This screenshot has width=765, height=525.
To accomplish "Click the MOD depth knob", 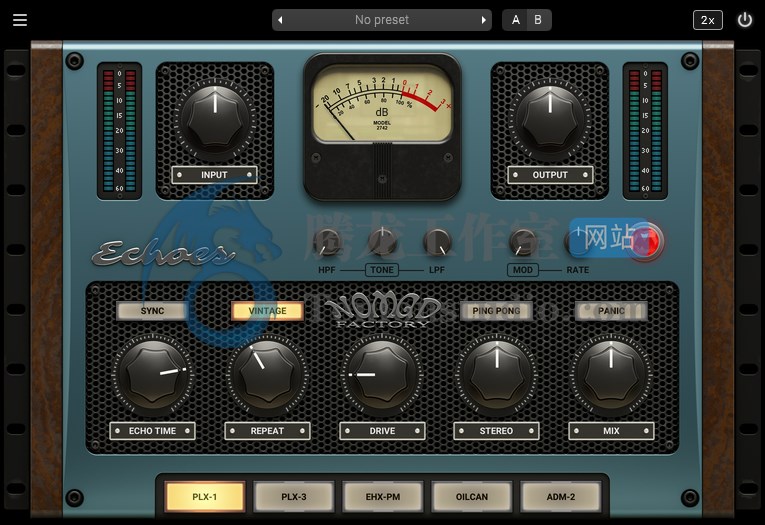I will pyautogui.click(x=523, y=242).
